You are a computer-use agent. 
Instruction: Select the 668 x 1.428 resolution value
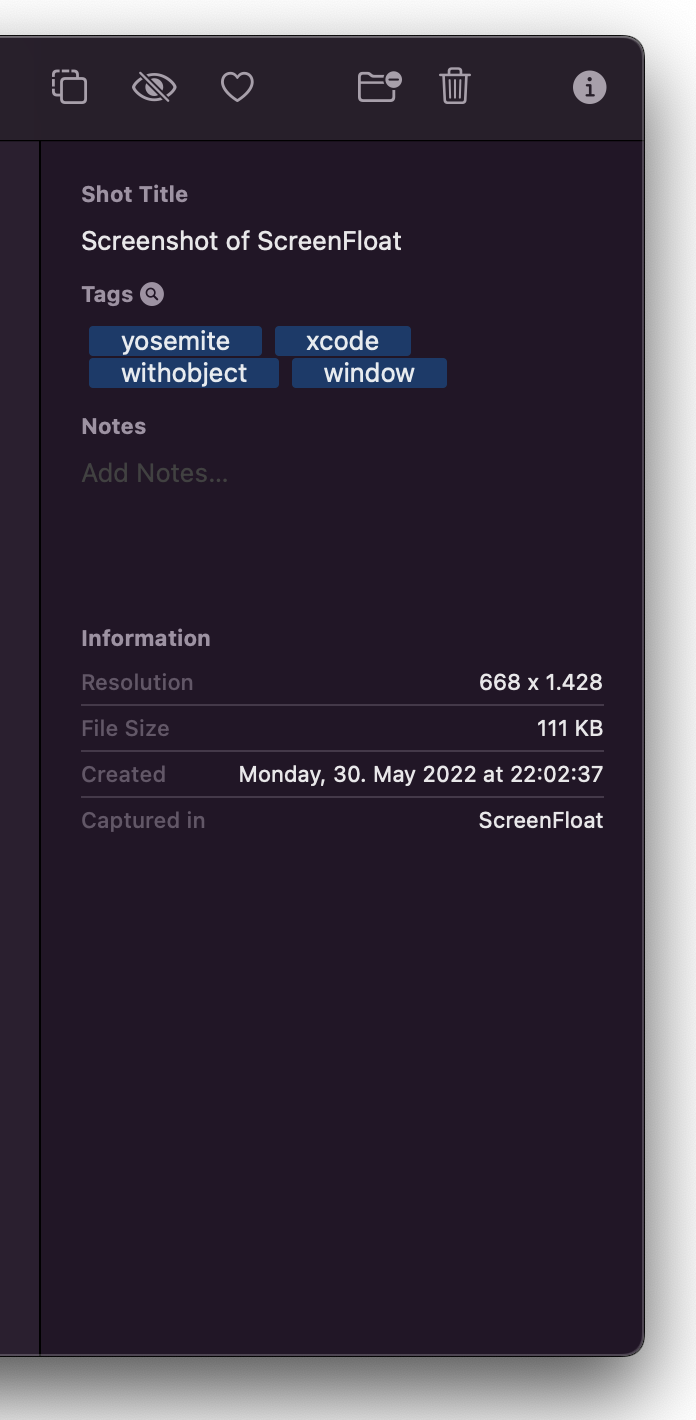point(541,682)
